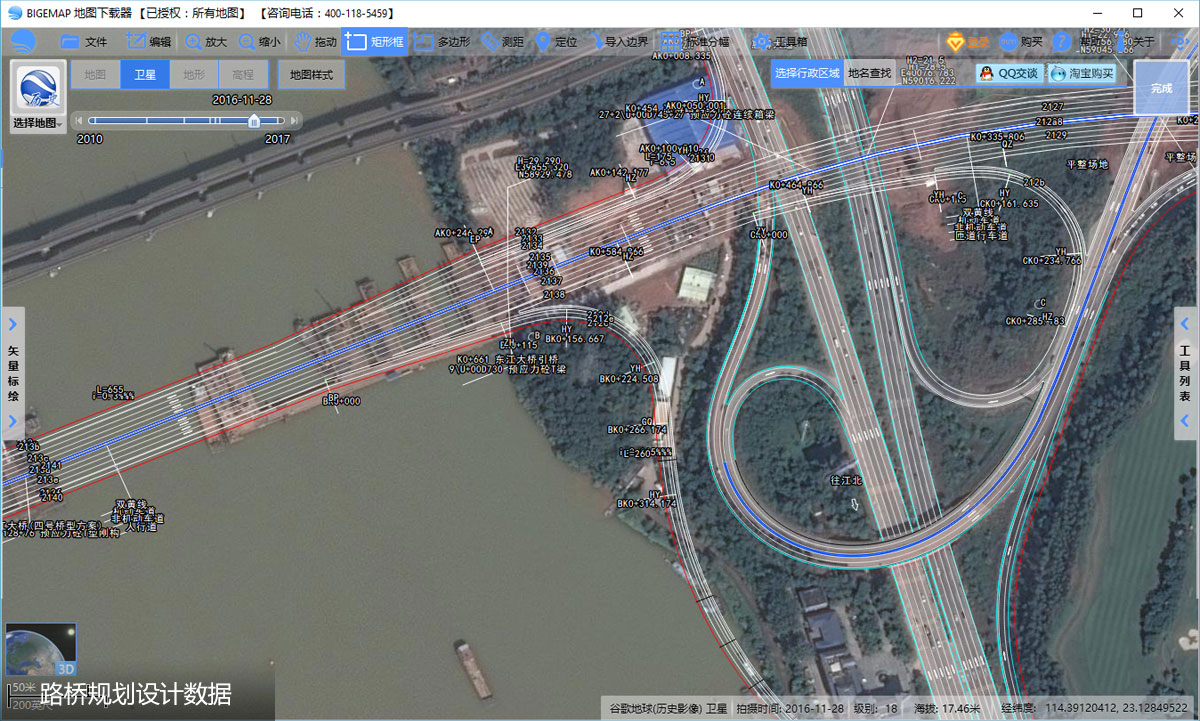Select the 地名查找 place search tab
The width and height of the screenshot is (1200, 721).
tap(869, 73)
